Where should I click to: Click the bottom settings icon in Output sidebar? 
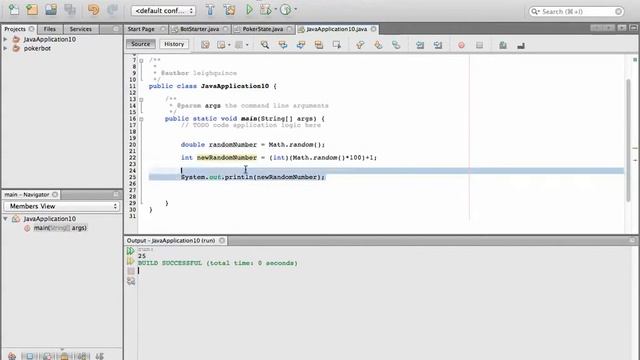pyautogui.click(x=131, y=281)
